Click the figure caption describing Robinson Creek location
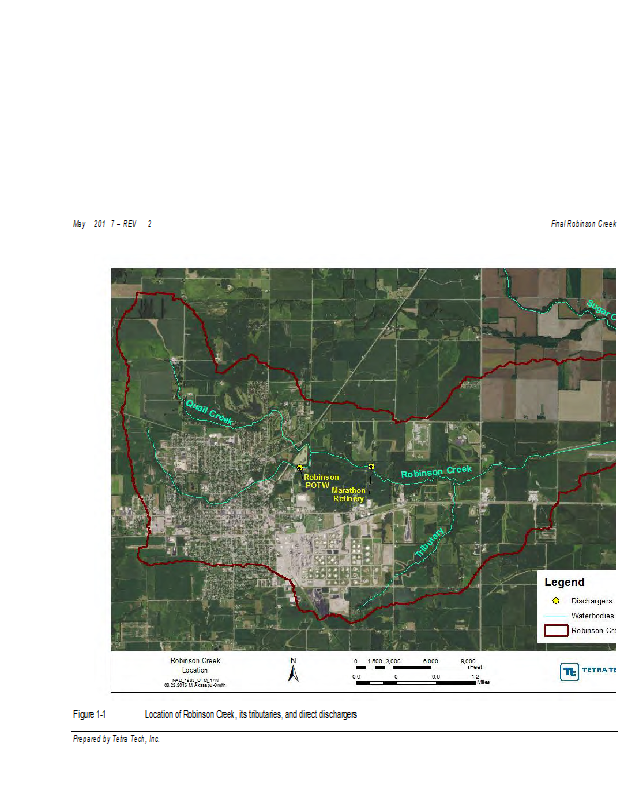Image resolution: width=618 pixels, height=800 pixels. tap(250, 715)
